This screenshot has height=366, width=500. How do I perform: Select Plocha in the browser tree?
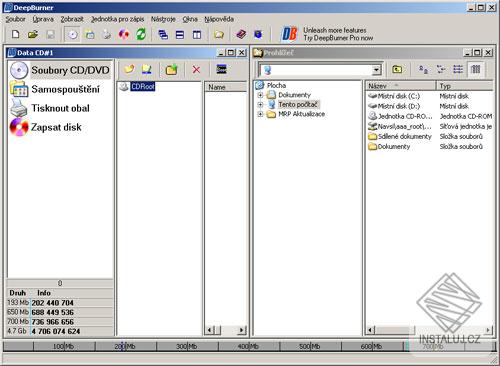pyautogui.click(x=276, y=85)
